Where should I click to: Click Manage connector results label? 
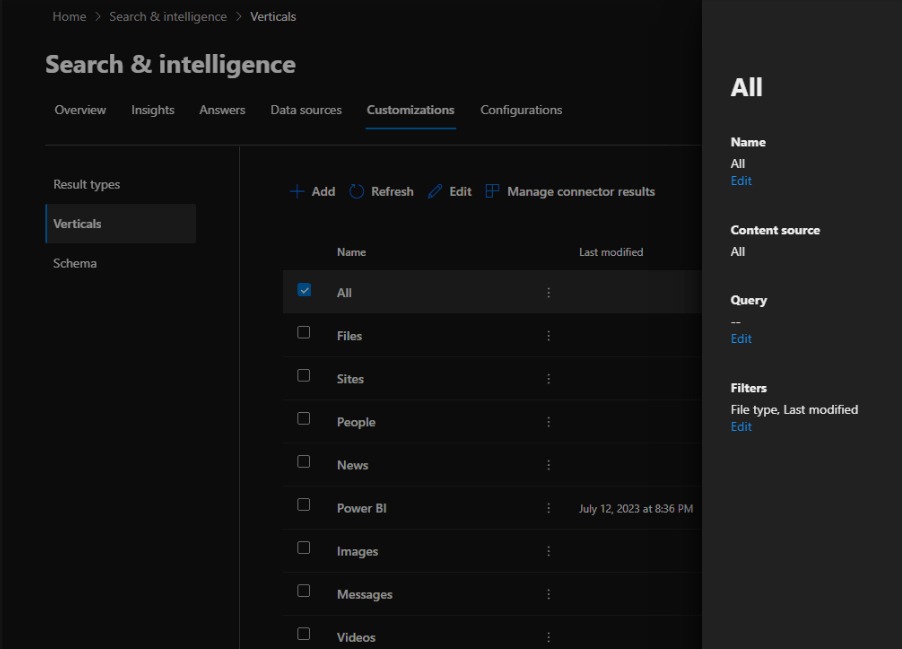click(581, 192)
